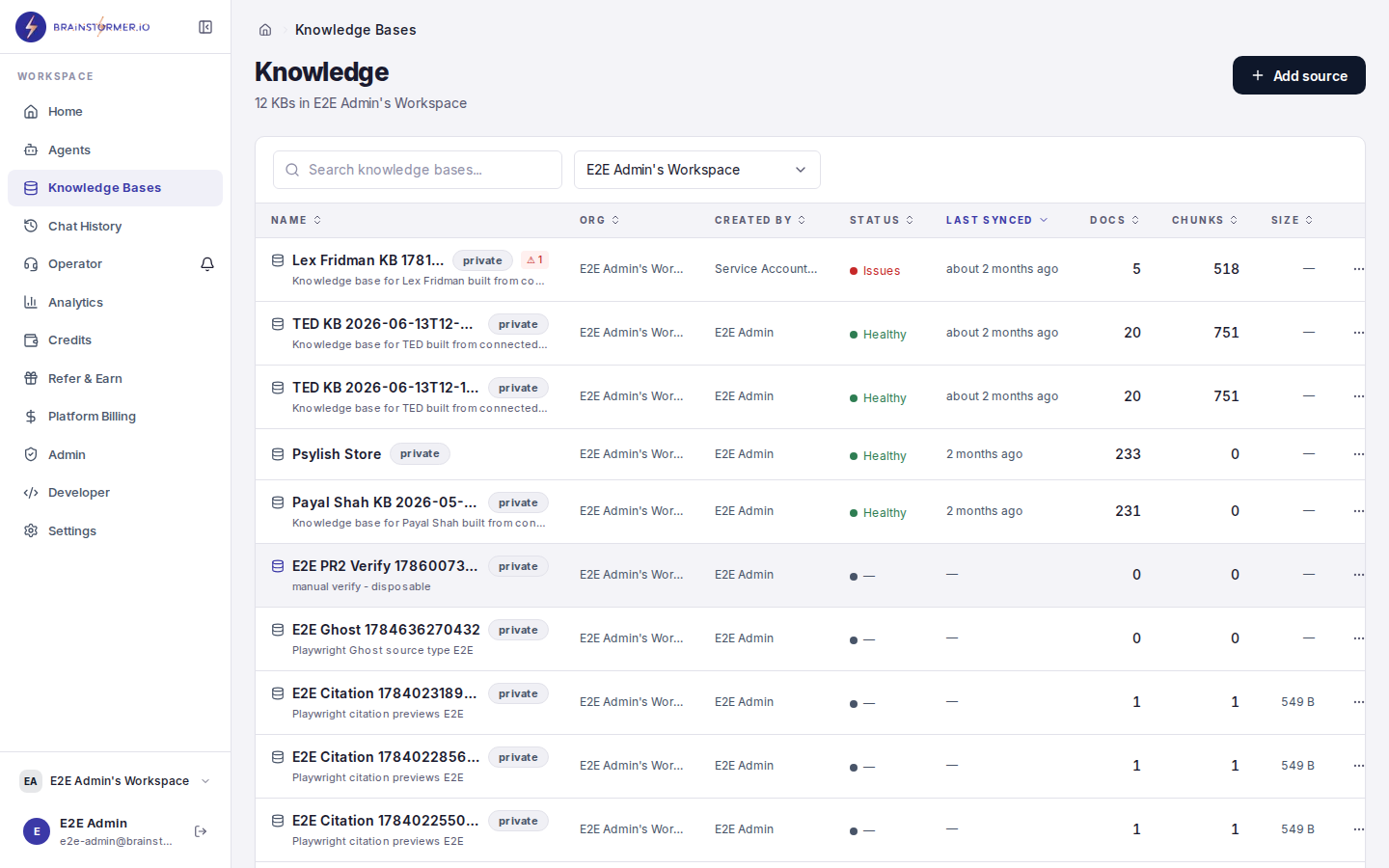Open the Credits page
Screen dimensions: 1389x868
pyautogui.click(x=115, y=340)
